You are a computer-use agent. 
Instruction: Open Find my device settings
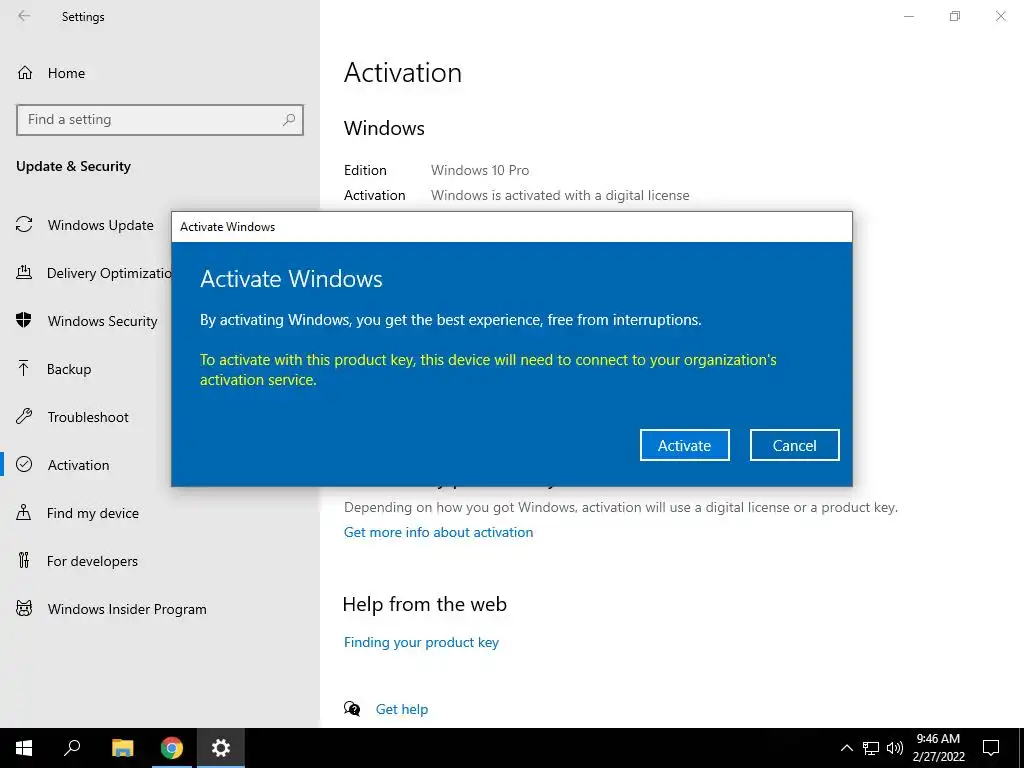pyautogui.click(x=93, y=513)
